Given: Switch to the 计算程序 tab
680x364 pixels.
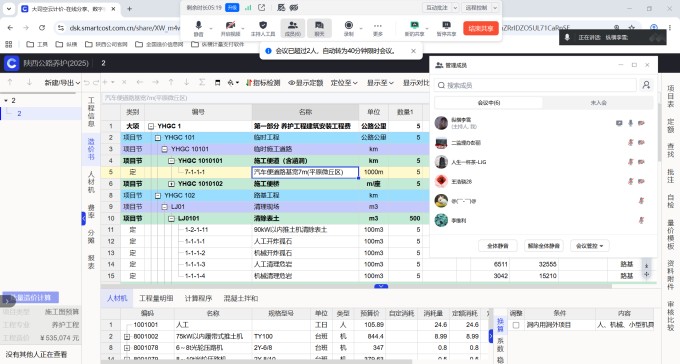Looking at the screenshot, I should point(198,298).
